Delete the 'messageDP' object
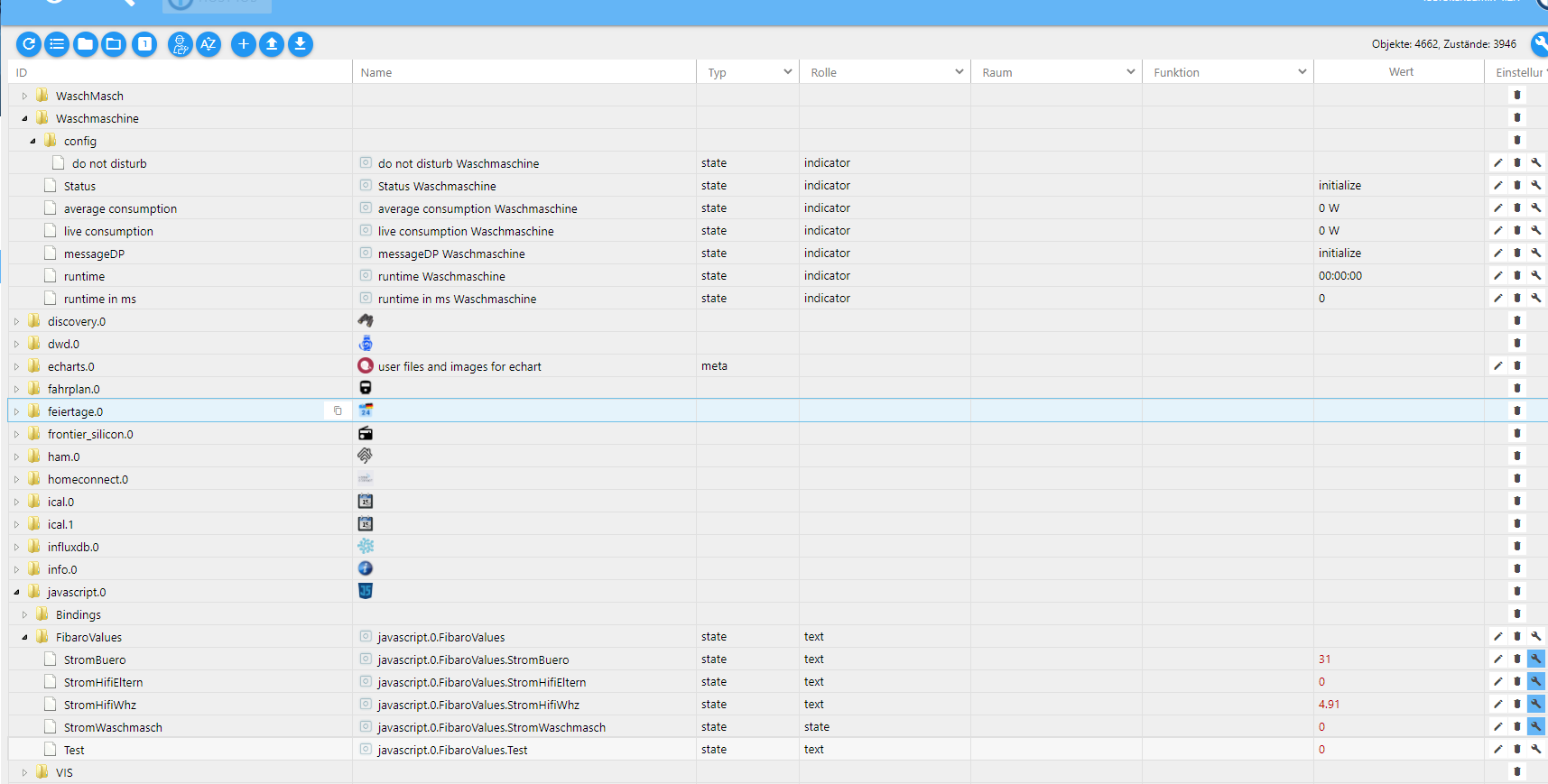Viewport: 1548px width, 784px height. (x=1517, y=254)
